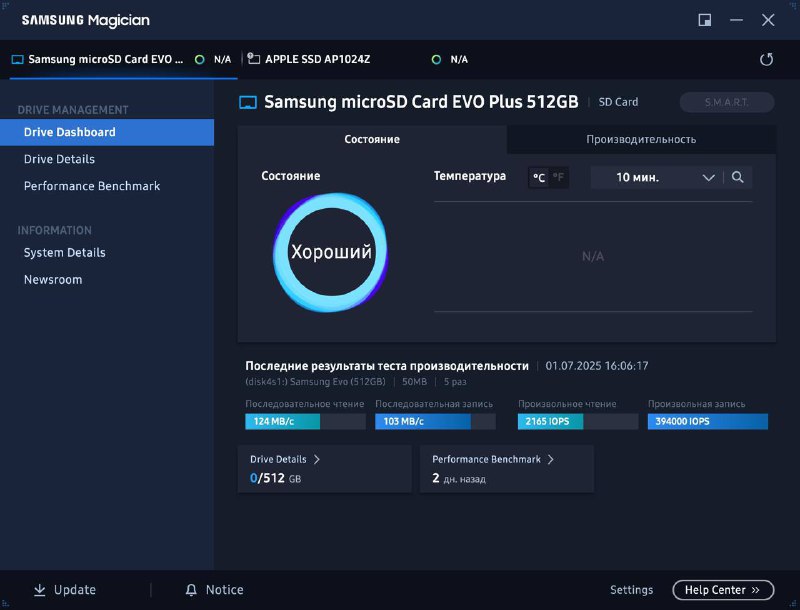Open System Details in sidebar
Image resolution: width=800 pixels, height=610 pixels.
pyautogui.click(x=107, y=252)
